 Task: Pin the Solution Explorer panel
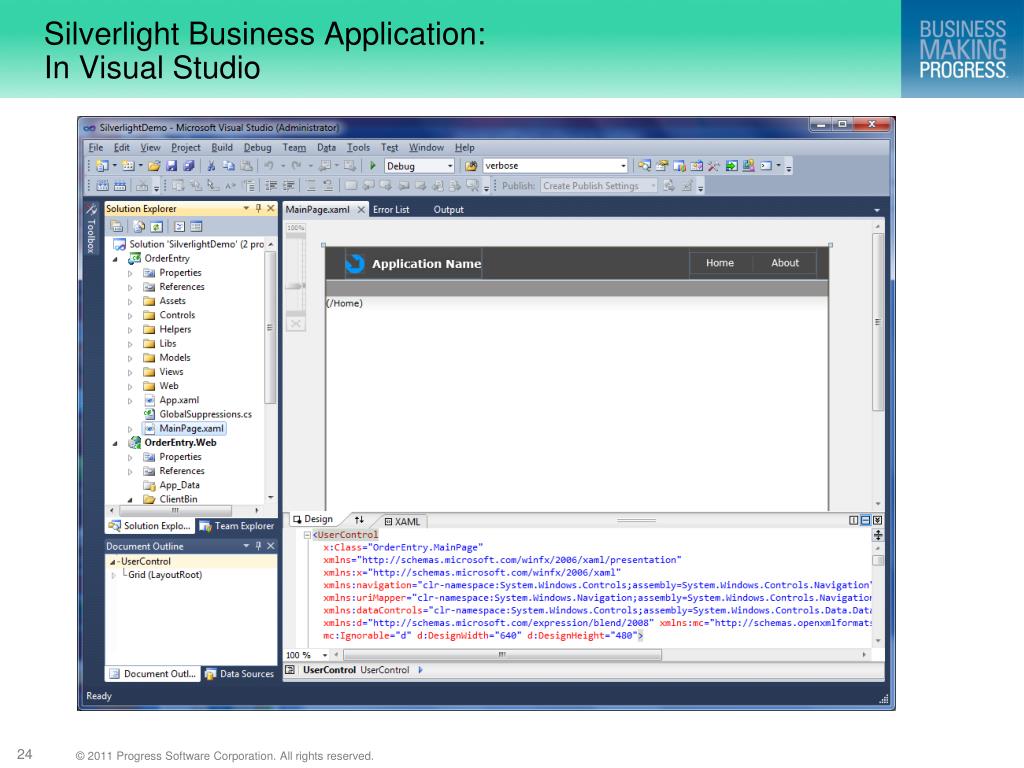click(x=259, y=208)
